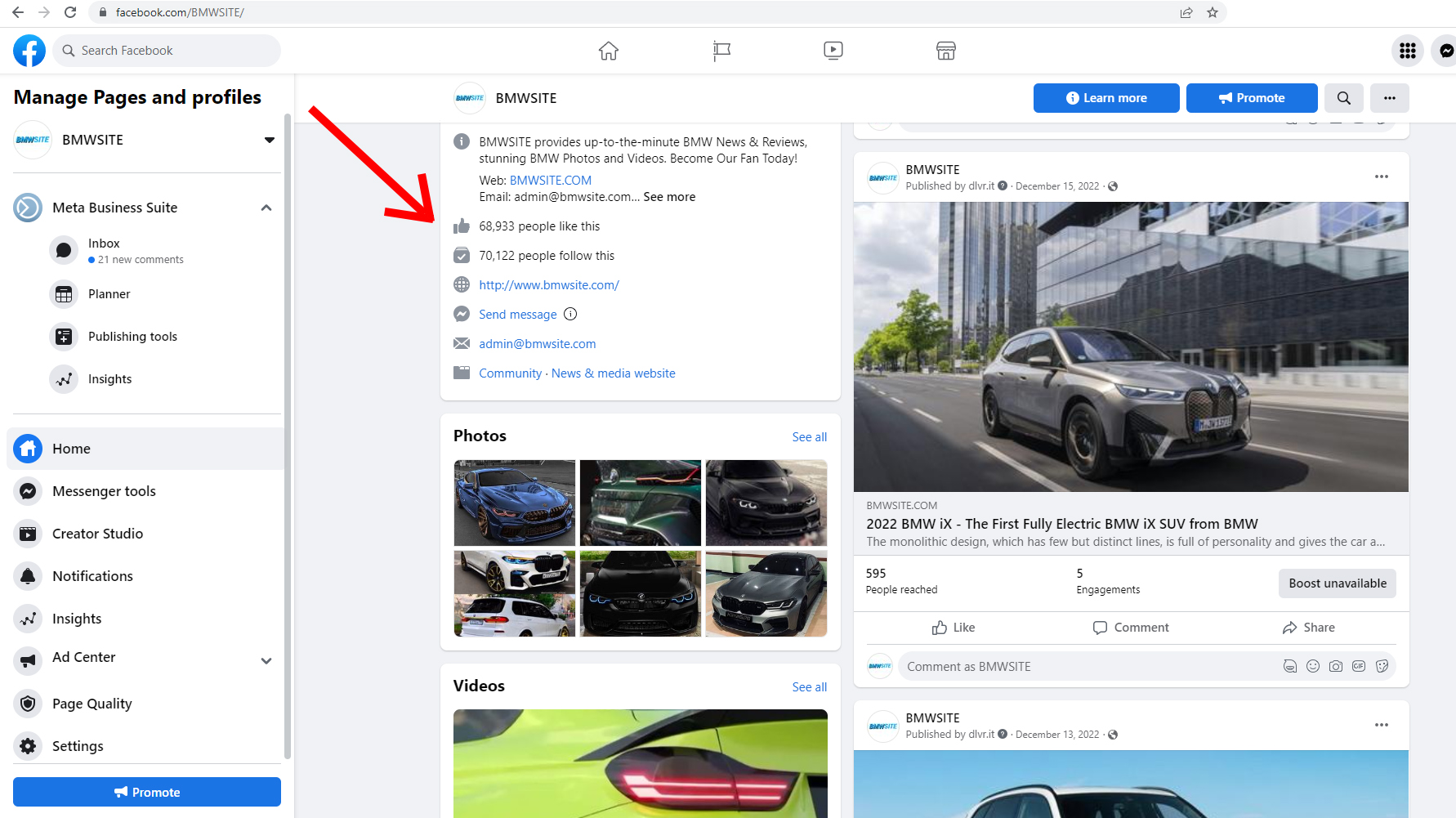Add a GIF to the comment

click(1359, 666)
